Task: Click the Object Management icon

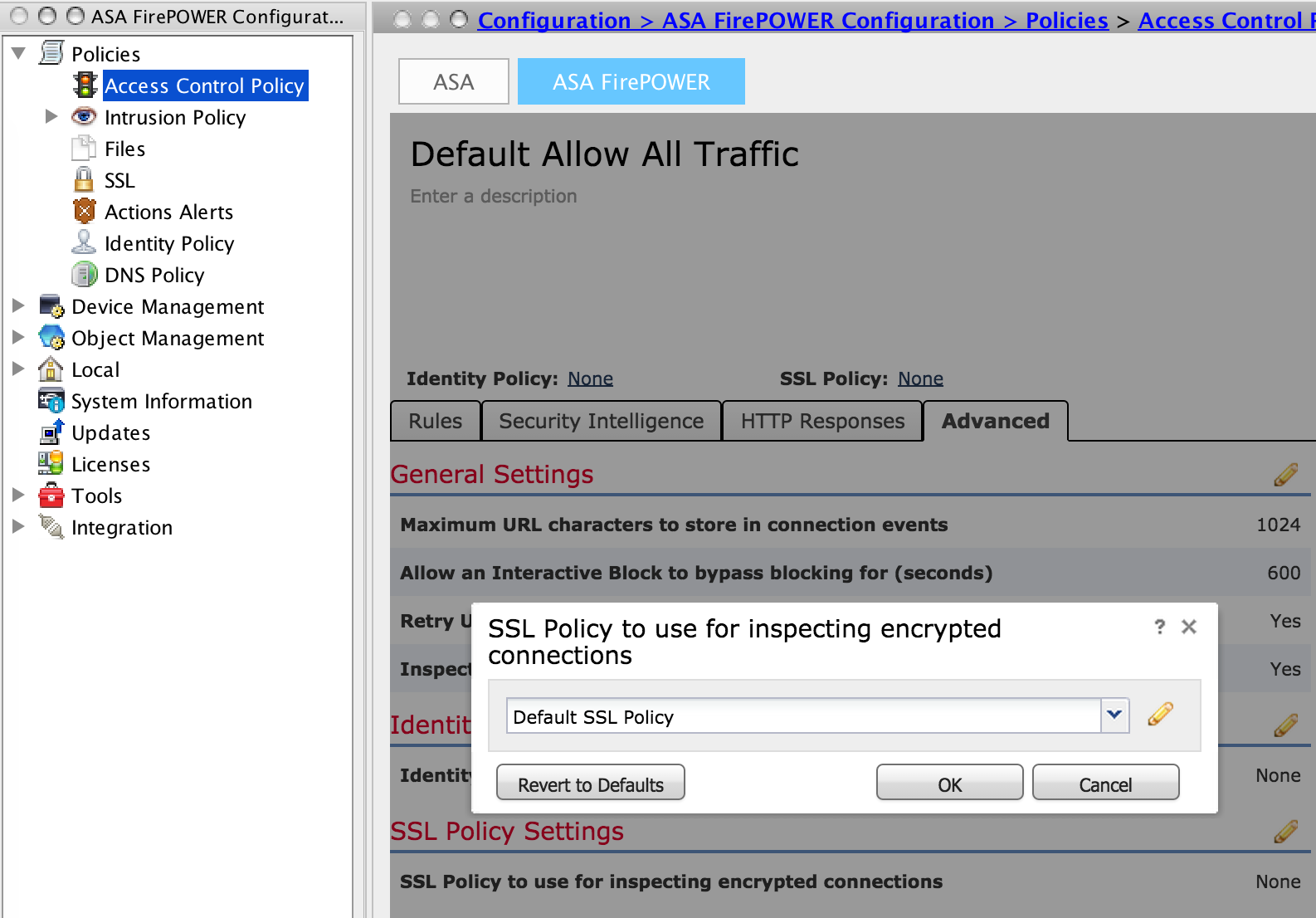Action: [x=51, y=337]
